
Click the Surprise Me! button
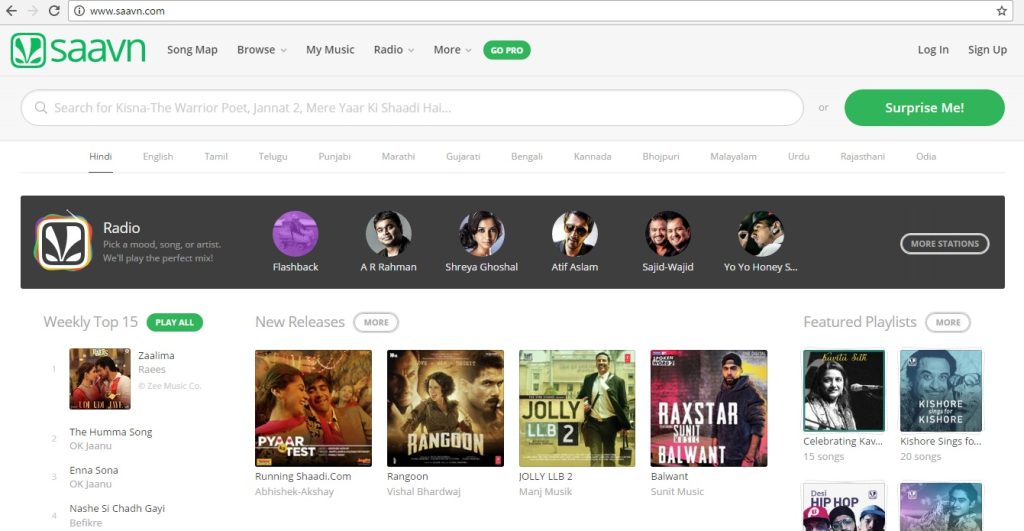coord(924,108)
